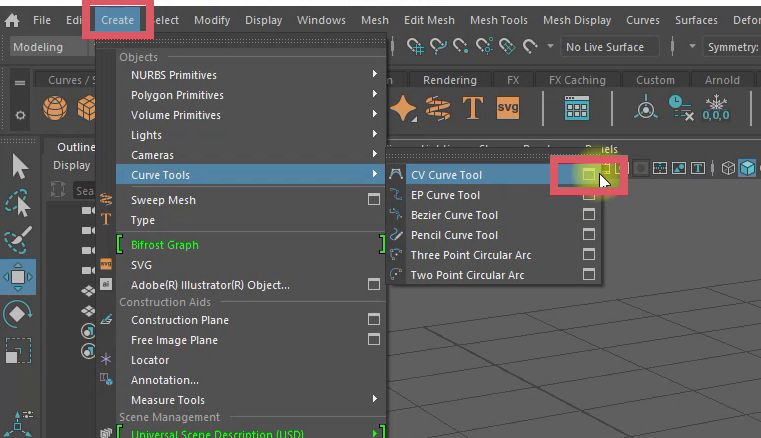
Task: Expand Polygon Primitives submenu
Action: [251, 95]
